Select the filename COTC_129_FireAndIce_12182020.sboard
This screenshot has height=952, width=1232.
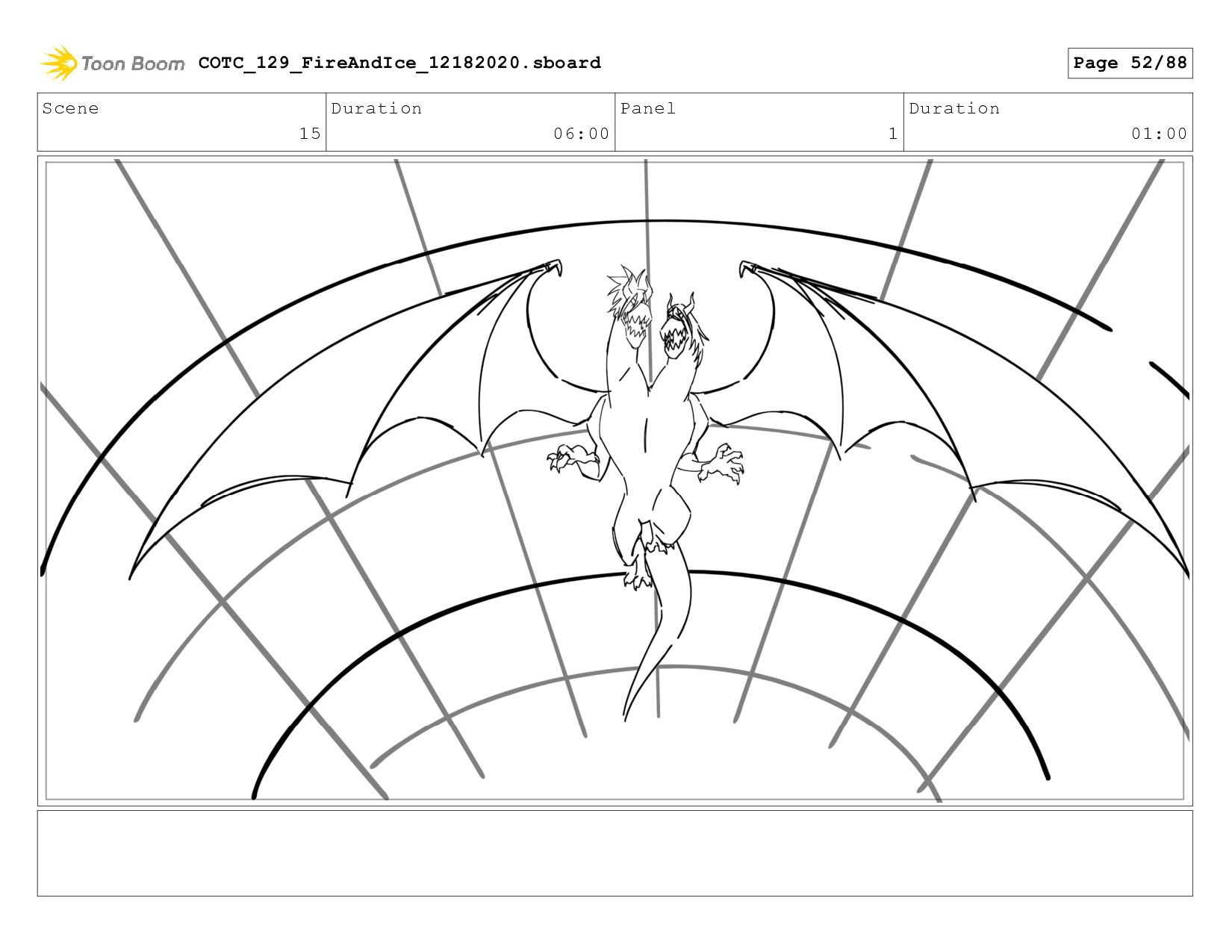click(399, 63)
